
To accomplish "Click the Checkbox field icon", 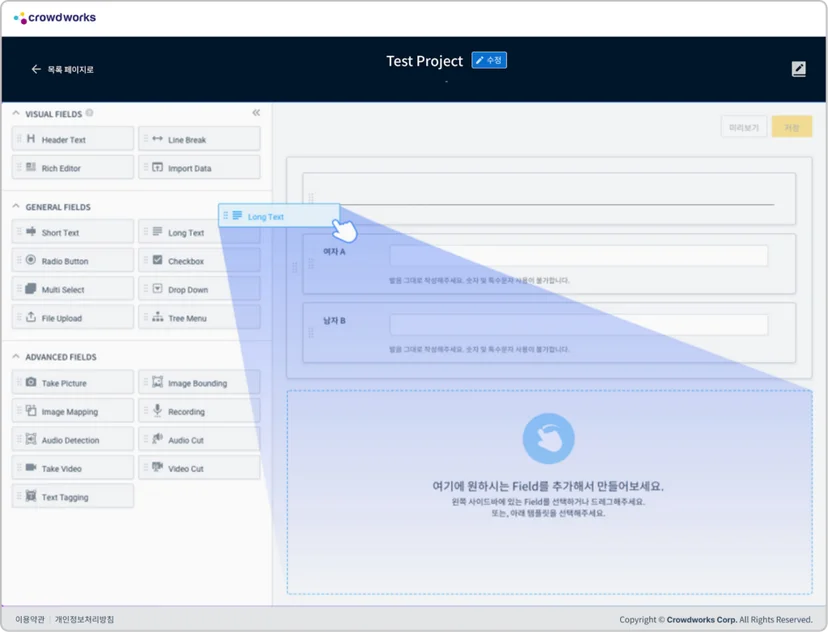I will (157, 260).
